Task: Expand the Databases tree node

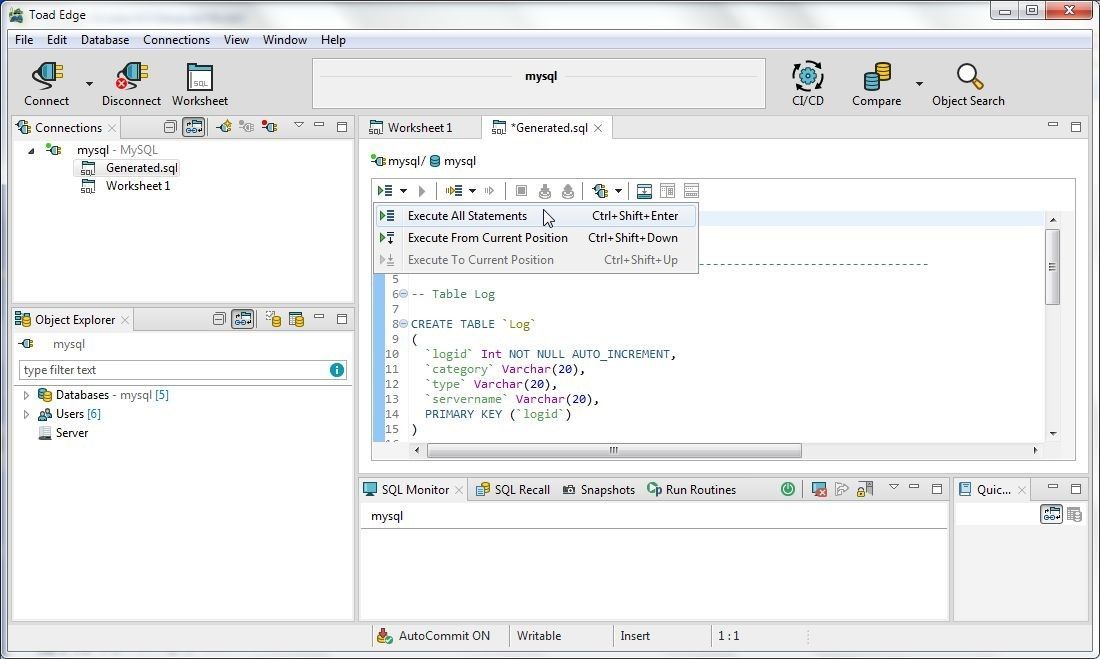Action: pyautogui.click(x=27, y=395)
